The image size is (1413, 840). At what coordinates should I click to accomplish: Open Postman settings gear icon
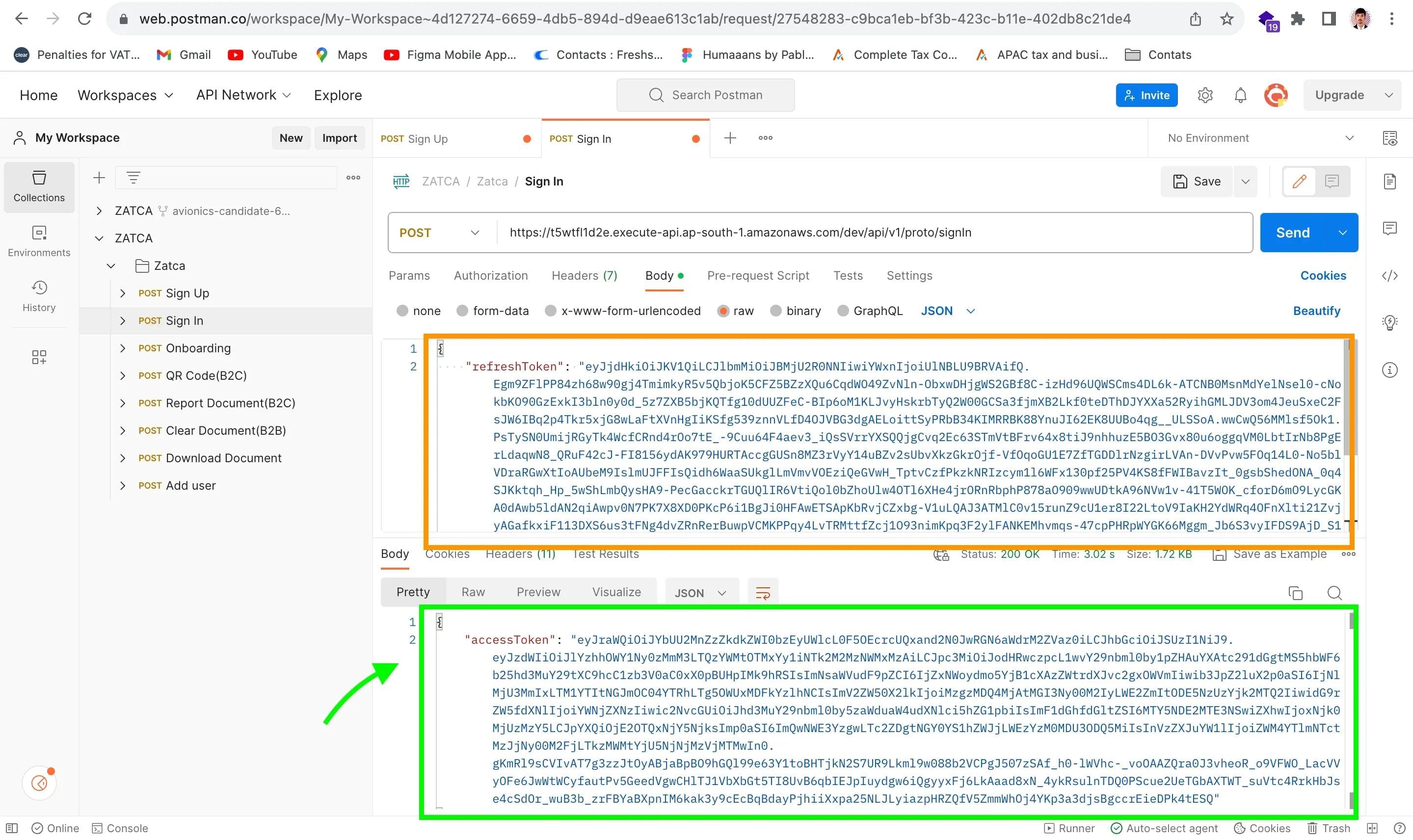1205,95
